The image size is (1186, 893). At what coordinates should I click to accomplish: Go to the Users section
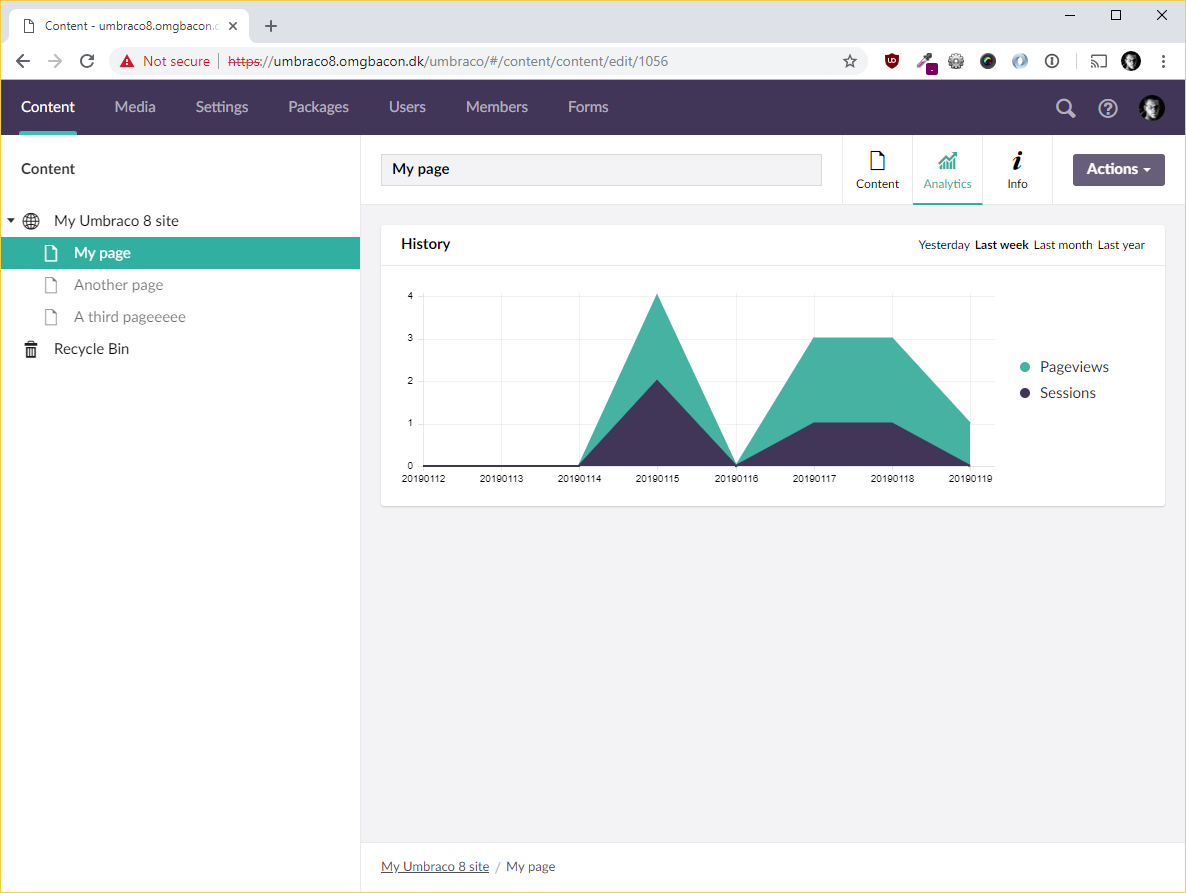tap(407, 107)
